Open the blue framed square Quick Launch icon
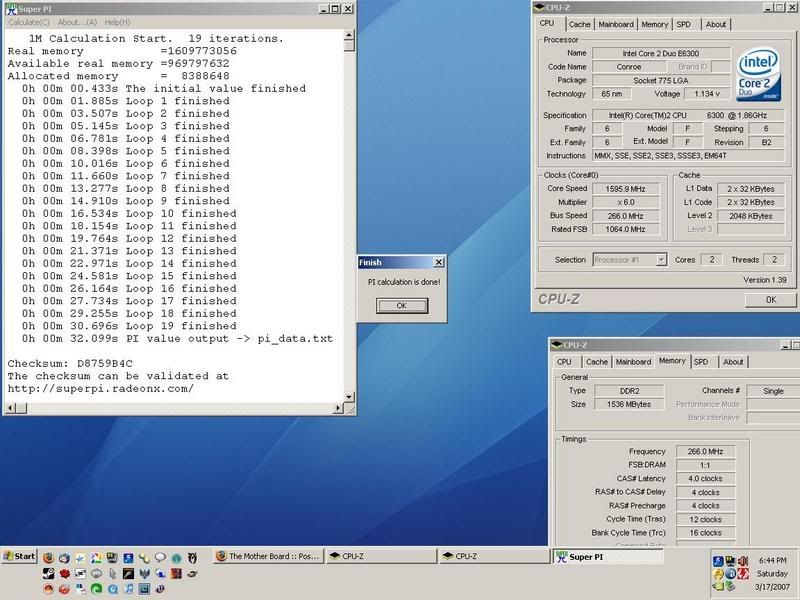This screenshot has width=800, height=600. [144, 589]
